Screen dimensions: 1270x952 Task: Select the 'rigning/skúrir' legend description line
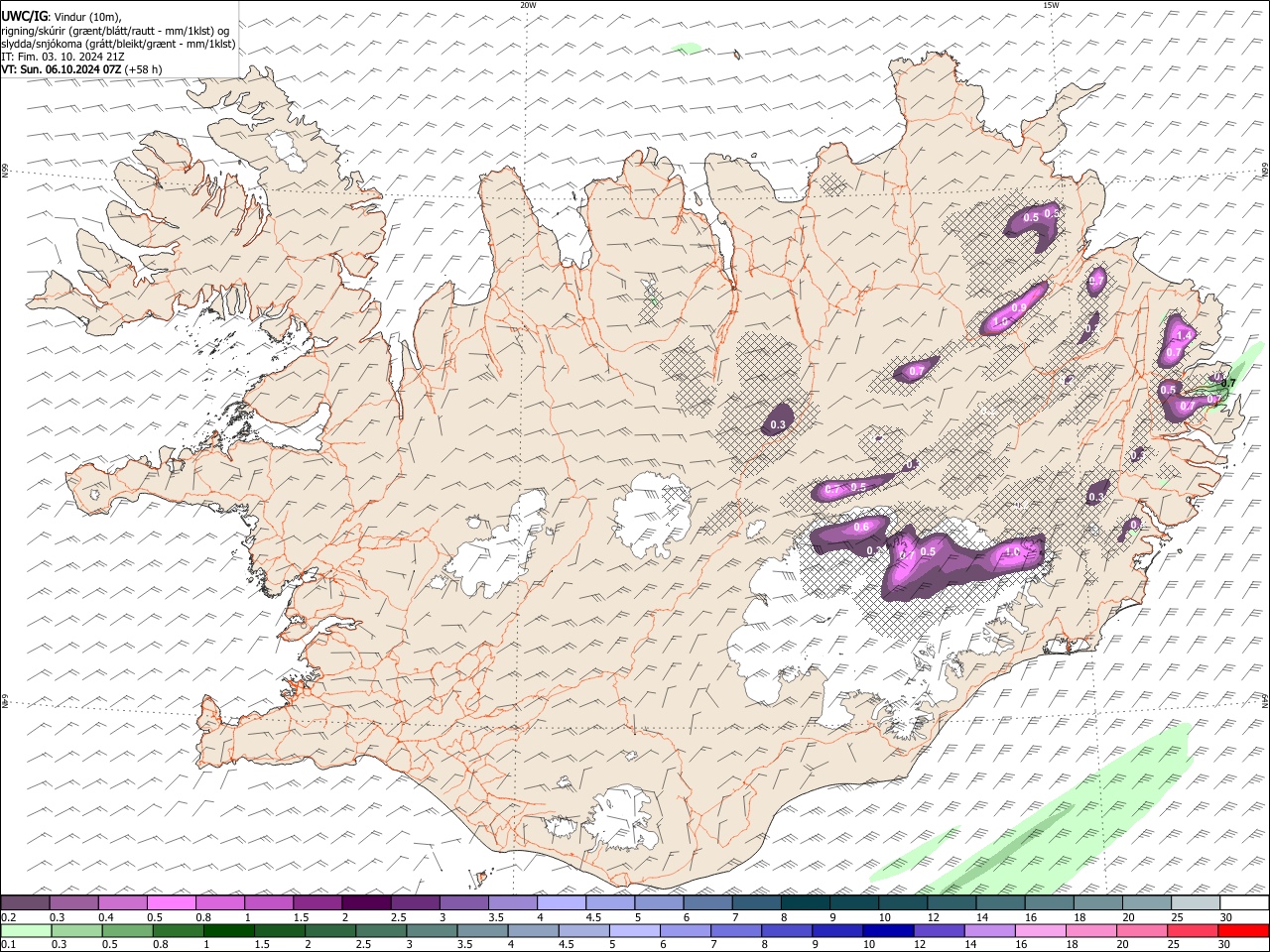coord(116,31)
